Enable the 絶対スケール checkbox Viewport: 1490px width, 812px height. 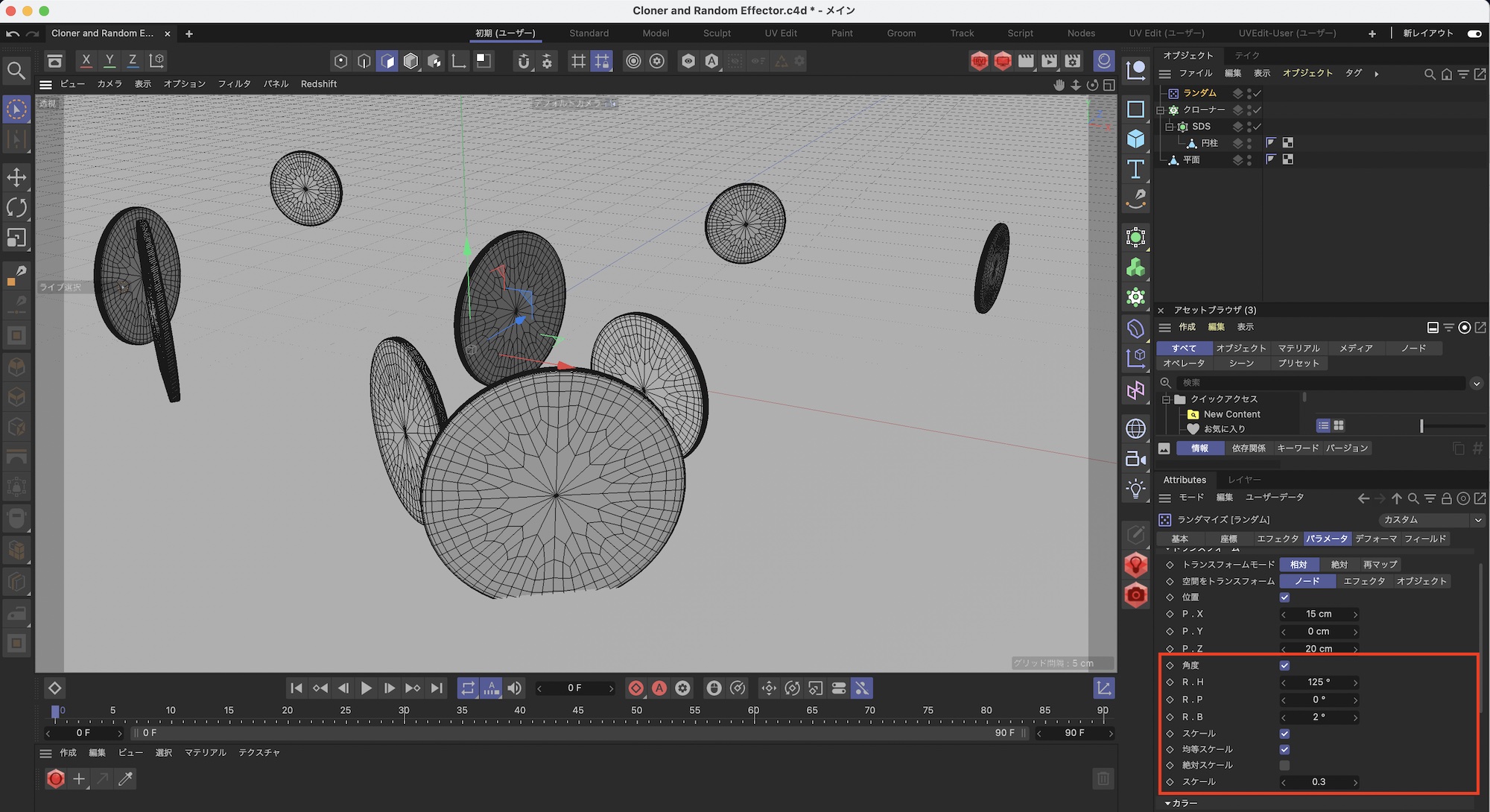tap(1284, 765)
